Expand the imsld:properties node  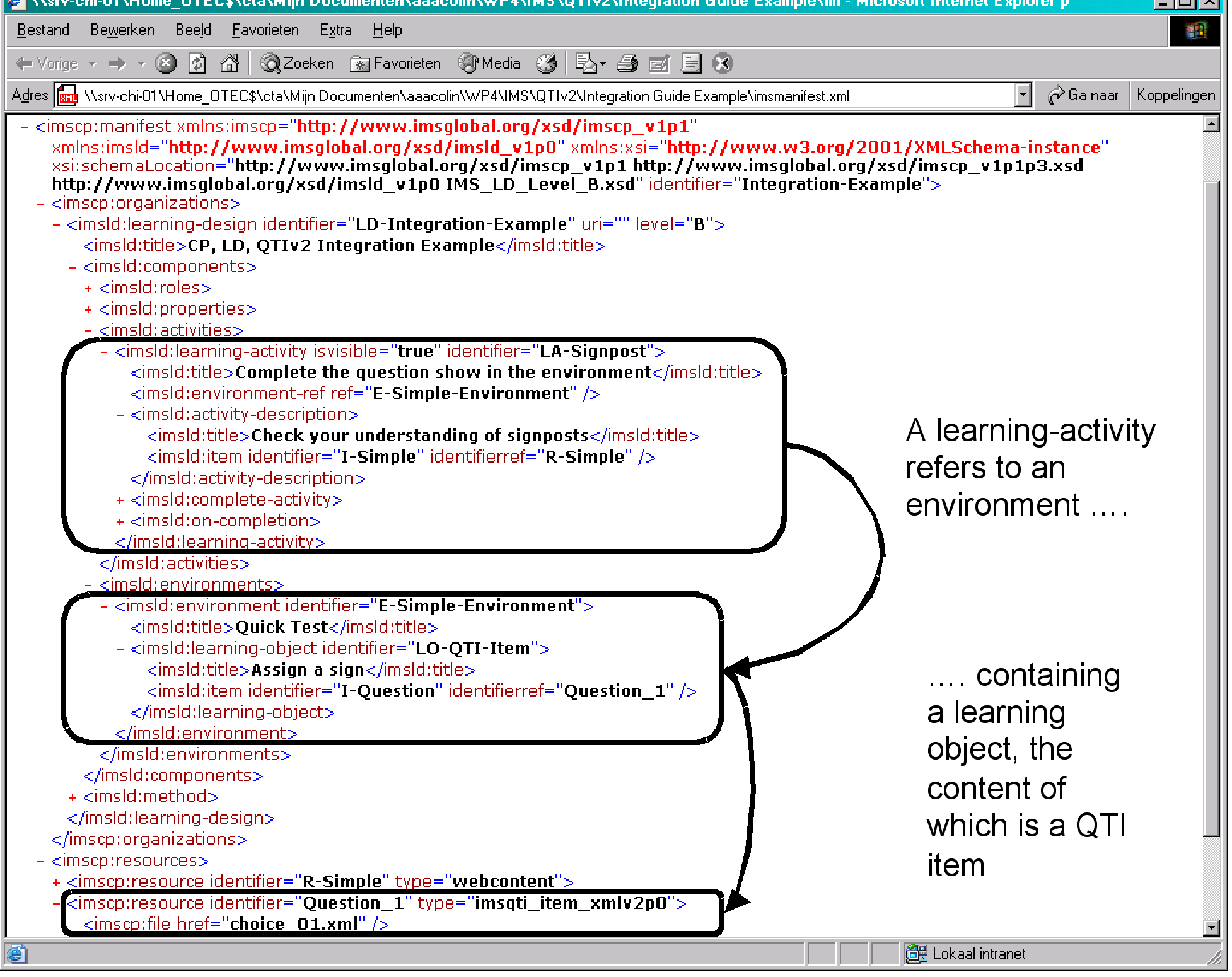tap(88, 309)
